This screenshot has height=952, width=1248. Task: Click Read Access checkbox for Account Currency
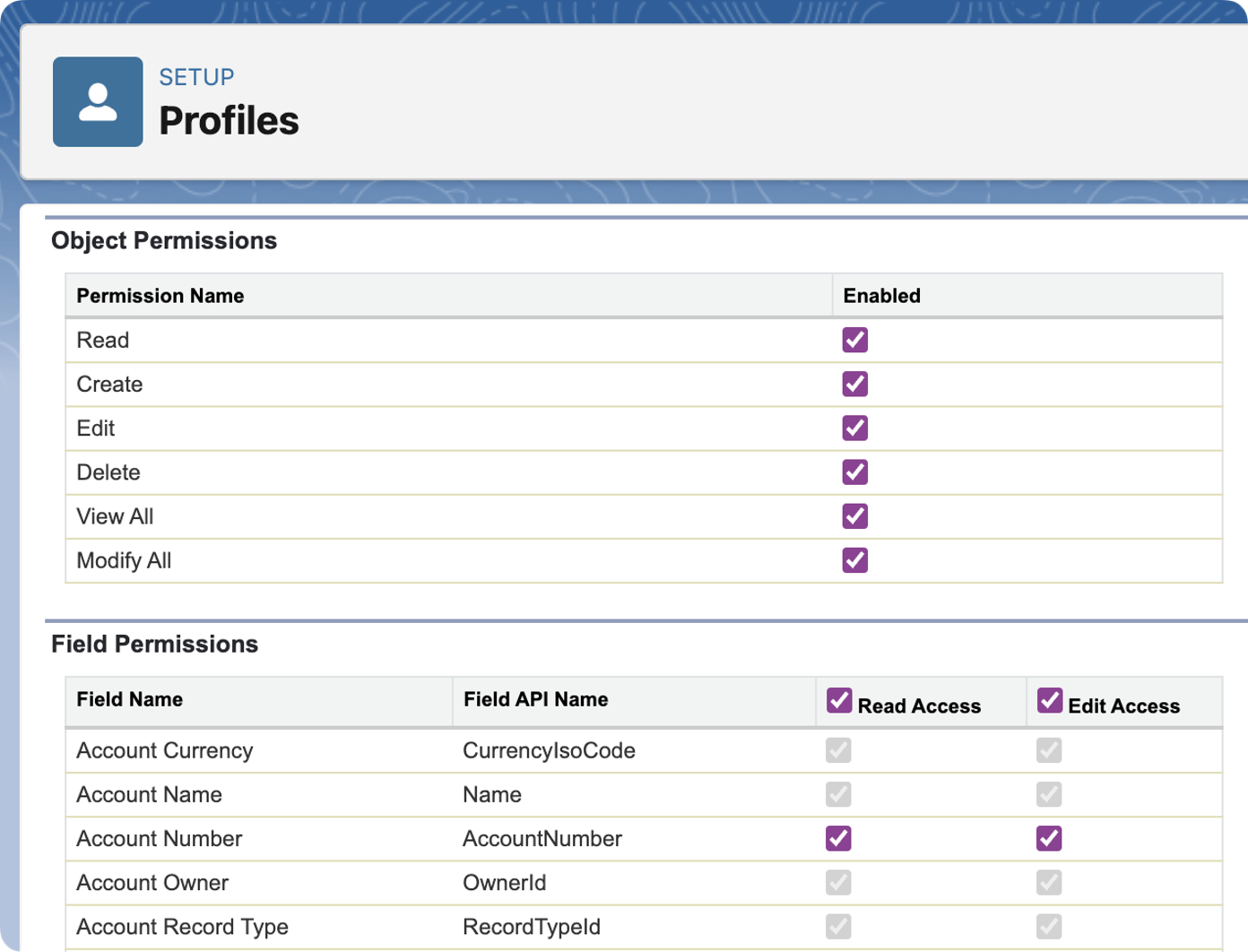click(838, 750)
